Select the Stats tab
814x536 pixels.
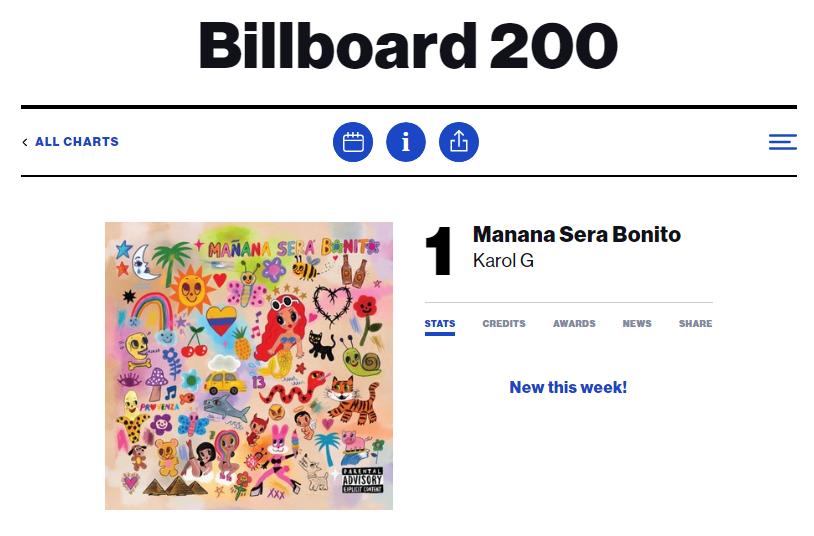point(440,324)
